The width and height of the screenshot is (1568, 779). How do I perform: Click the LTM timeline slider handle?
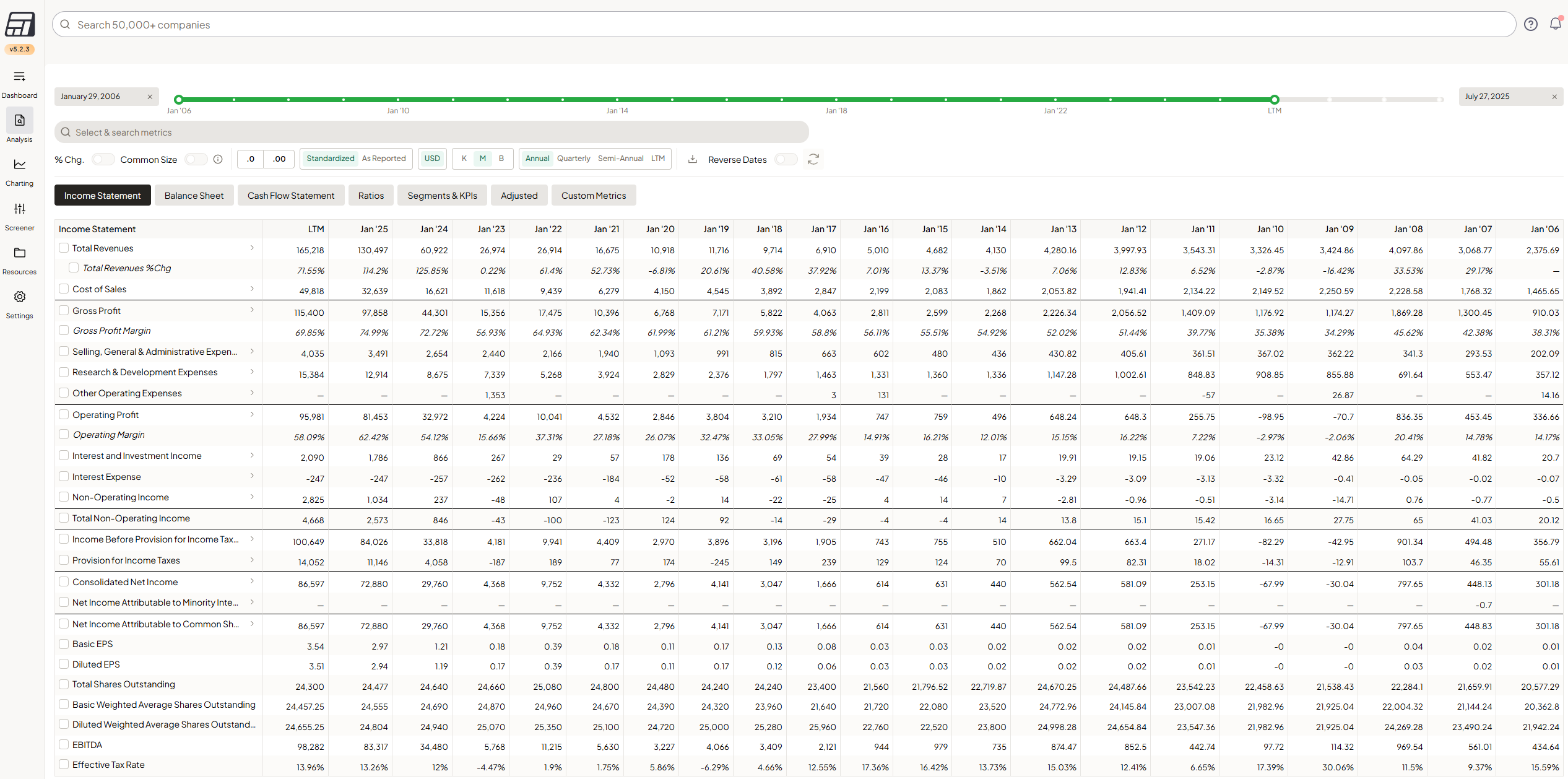[1275, 100]
